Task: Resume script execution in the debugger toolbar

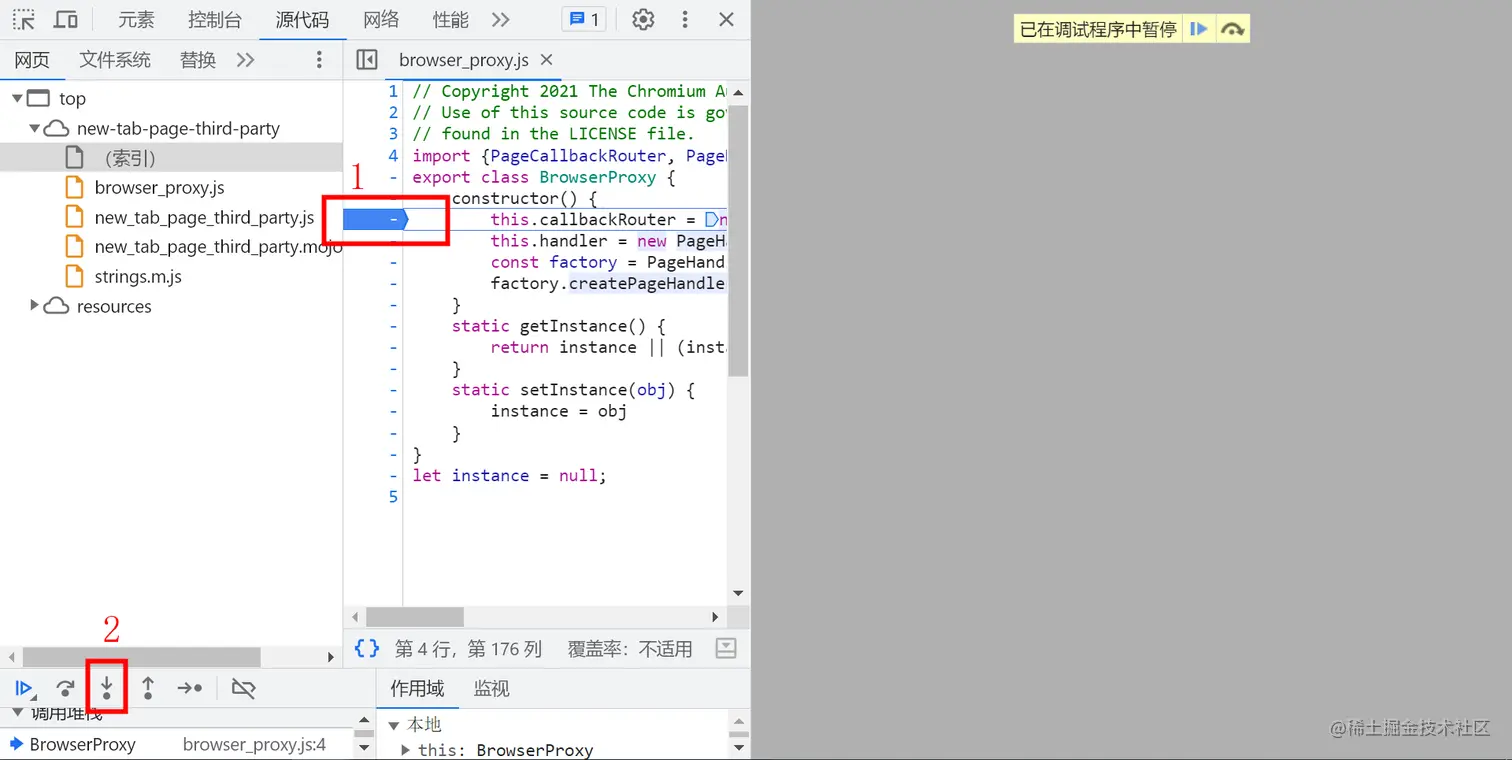Action: [x=24, y=688]
